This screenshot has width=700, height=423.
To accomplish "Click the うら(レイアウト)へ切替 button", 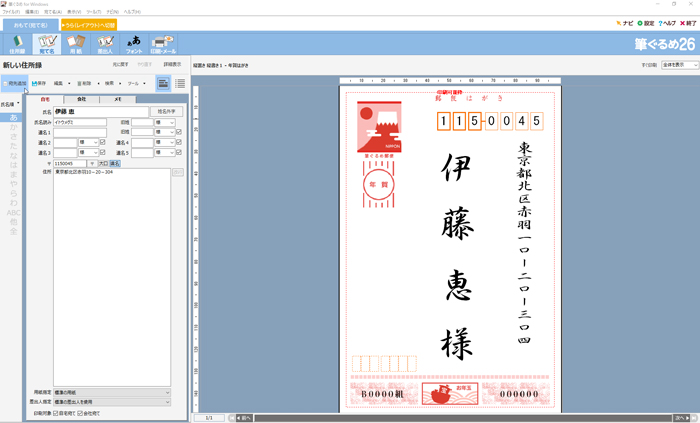I will tap(90, 24).
